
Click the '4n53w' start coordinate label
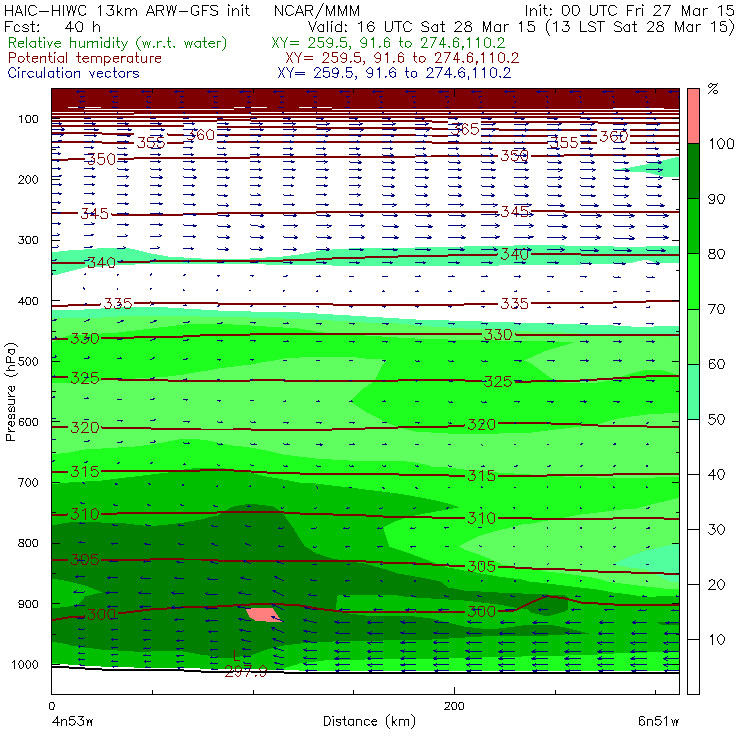click(x=72, y=721)
